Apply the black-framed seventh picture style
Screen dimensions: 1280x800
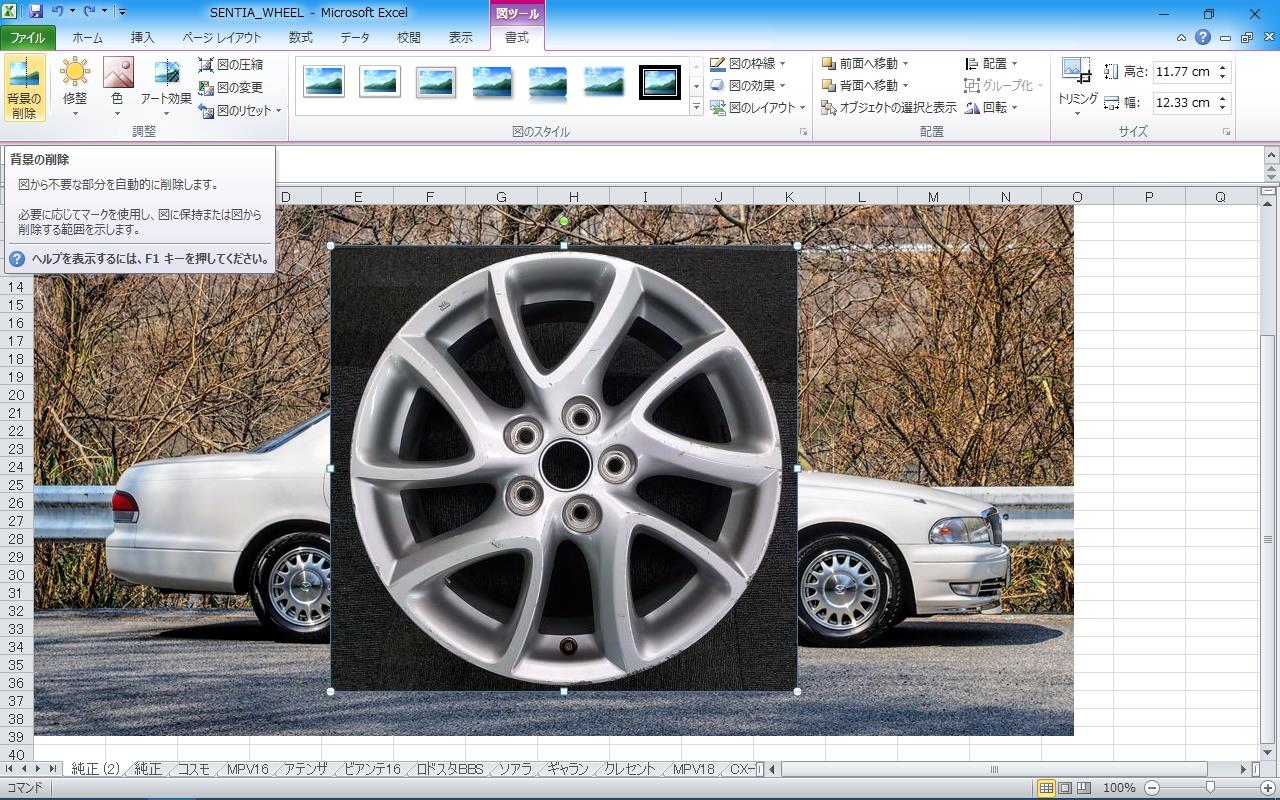click(x=660, y=82)
